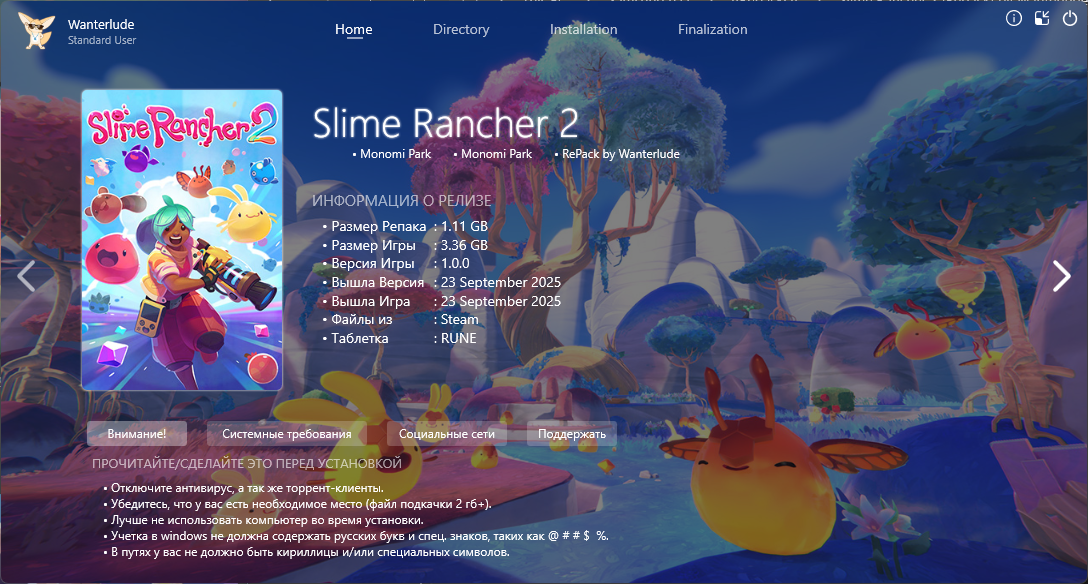Switch to the Home tab
This screenshot has height=584, width=1088.
tap(354, 29)
